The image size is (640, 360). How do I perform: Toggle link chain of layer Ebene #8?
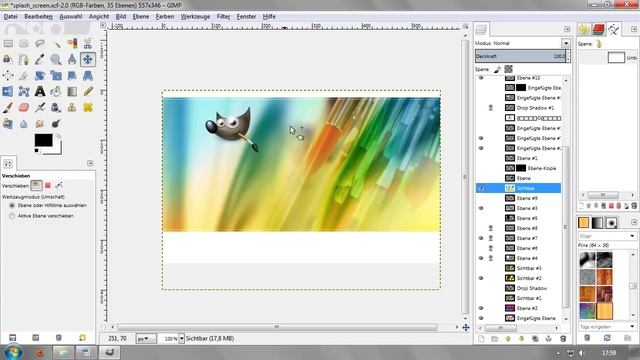(x=491, y=228)
